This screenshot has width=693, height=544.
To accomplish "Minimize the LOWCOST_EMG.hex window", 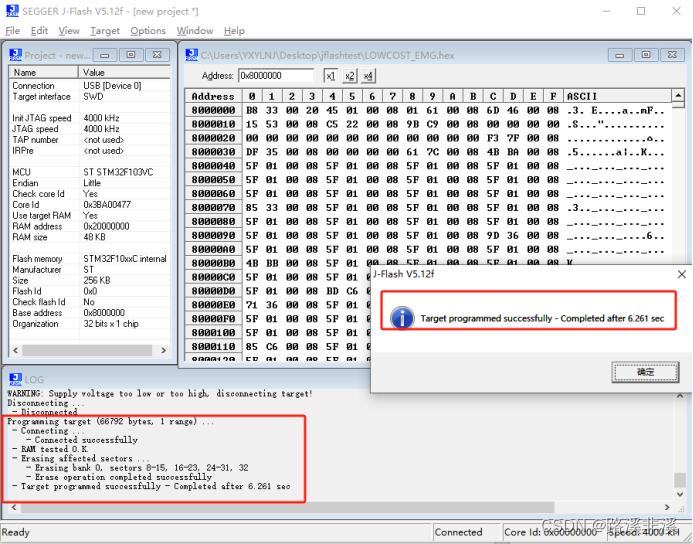I will click(x=620, y=55).
